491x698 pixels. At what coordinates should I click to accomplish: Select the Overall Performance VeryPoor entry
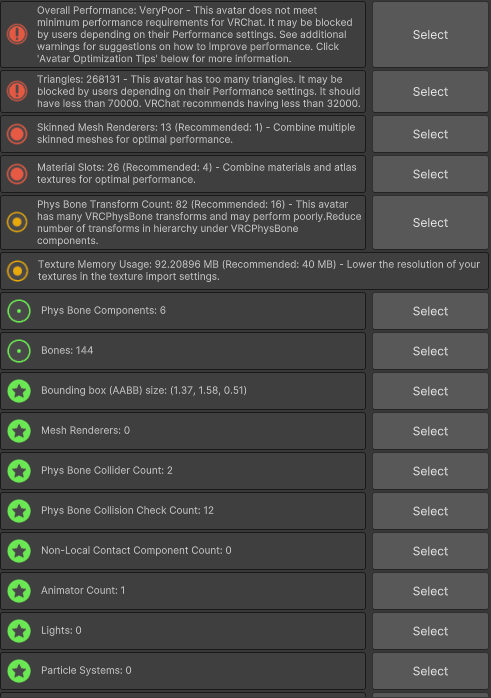[x=430, y=34]
